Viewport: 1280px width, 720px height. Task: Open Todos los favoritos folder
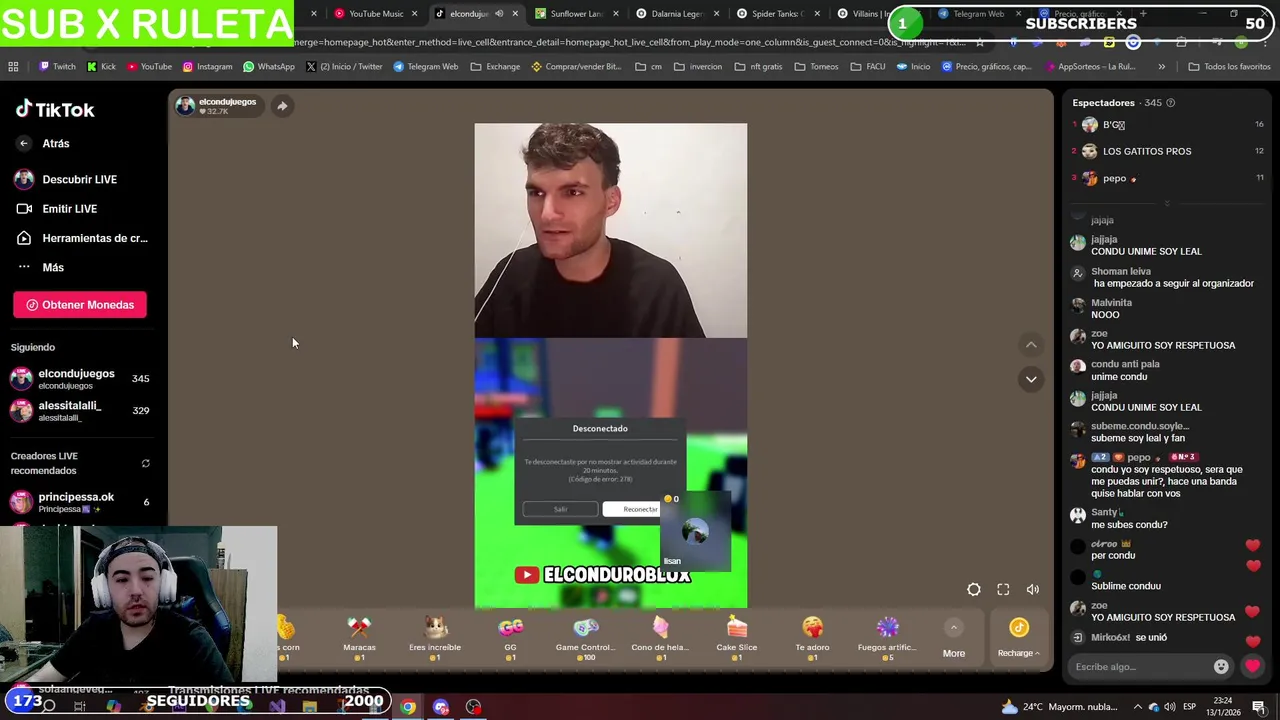click(x=1229, y=66)
